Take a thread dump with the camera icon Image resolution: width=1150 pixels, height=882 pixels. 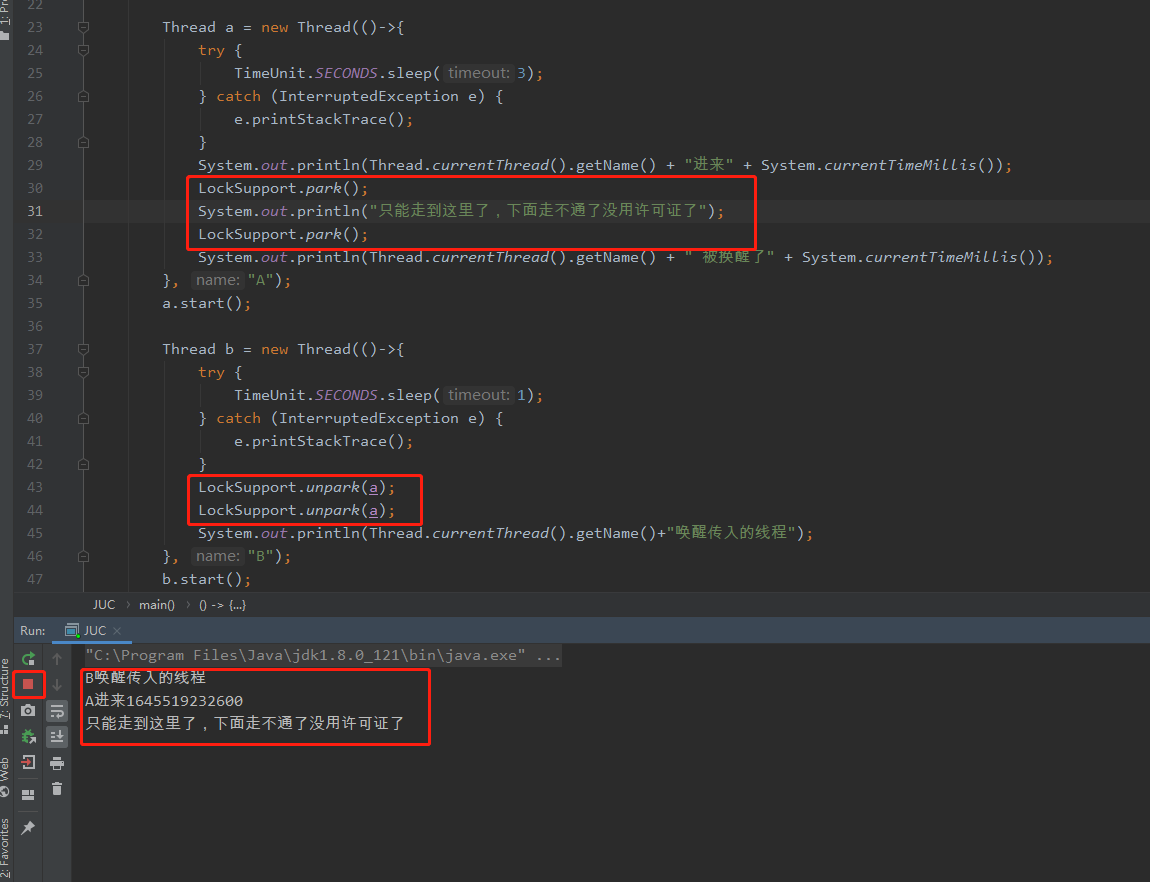tap(28, 710)
